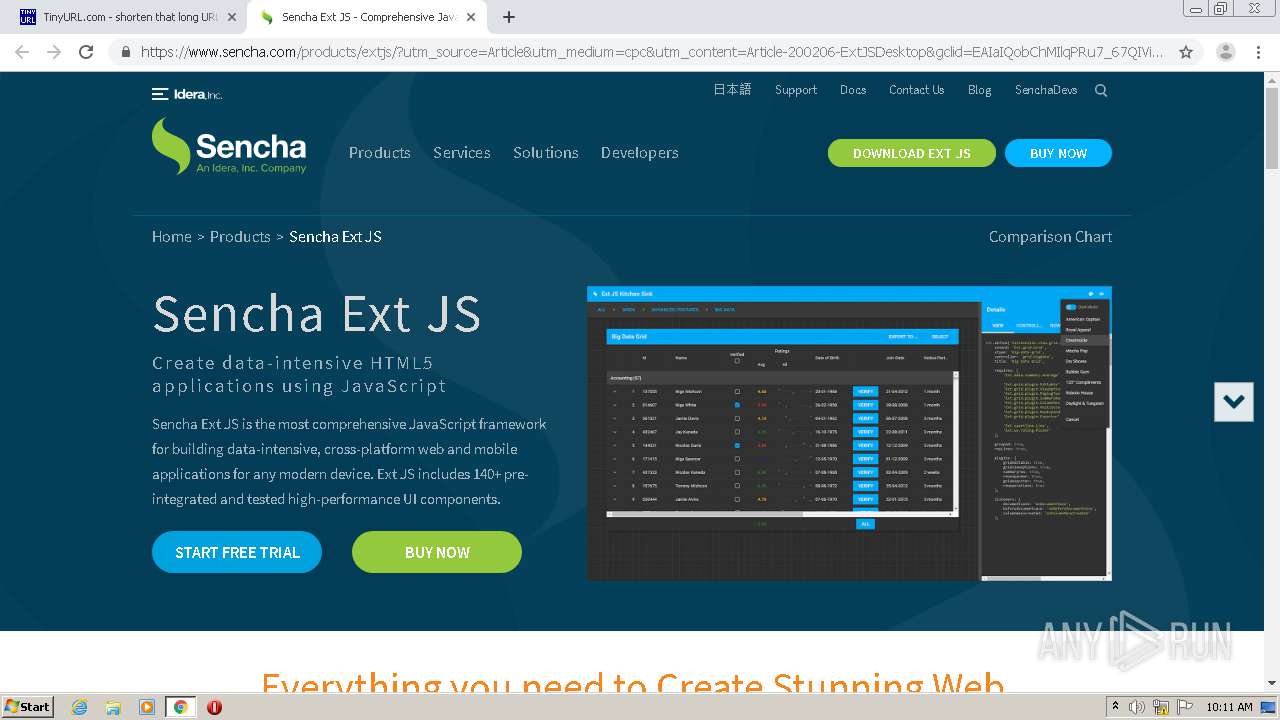Click the volume tray icon

[x=1137, y=707]
